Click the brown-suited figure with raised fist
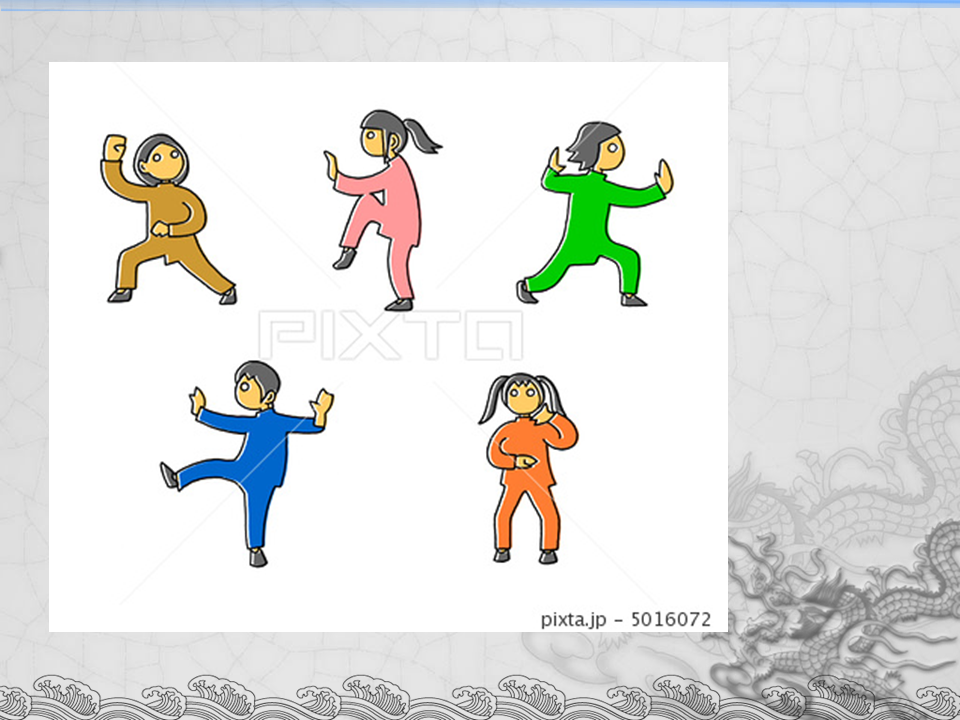The height and width of the screenshot is (720, 960). tap(168, 219)
